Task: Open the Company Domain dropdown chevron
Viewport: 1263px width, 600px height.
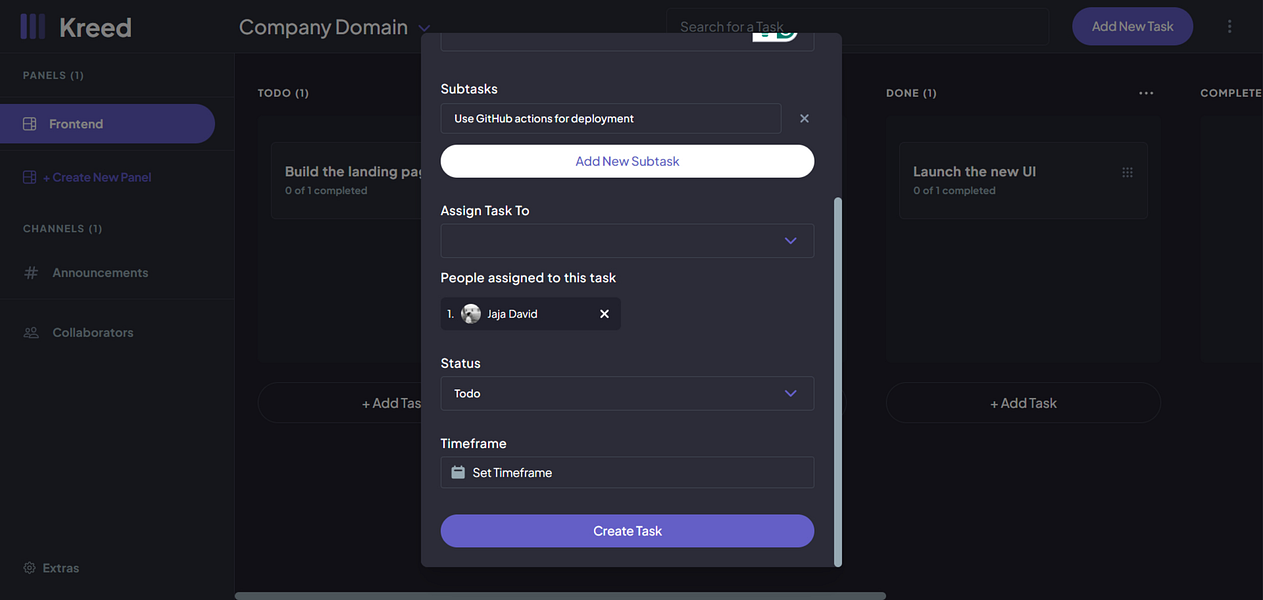Action: [x=424, y=29]
